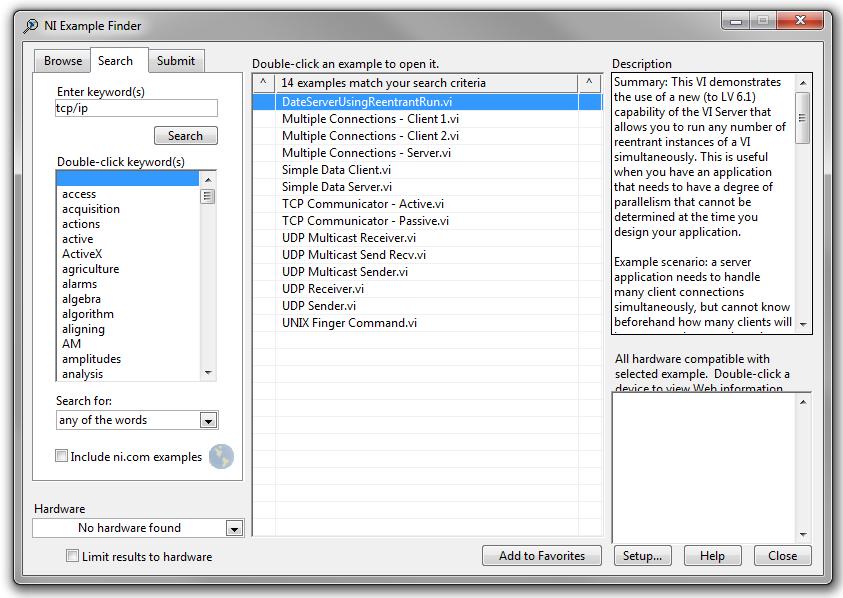Image resolution: width=843 pixels, height=598 pixels.
Task: Select Multiple Connections - Client 1.vi
Action: (427, 119)
